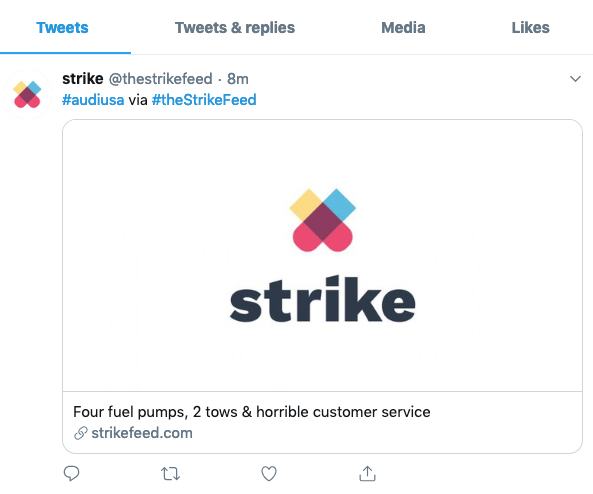The height and width of the screenshot is (494, 593).
Task: Click the strike display name
Action: point(82,79)
